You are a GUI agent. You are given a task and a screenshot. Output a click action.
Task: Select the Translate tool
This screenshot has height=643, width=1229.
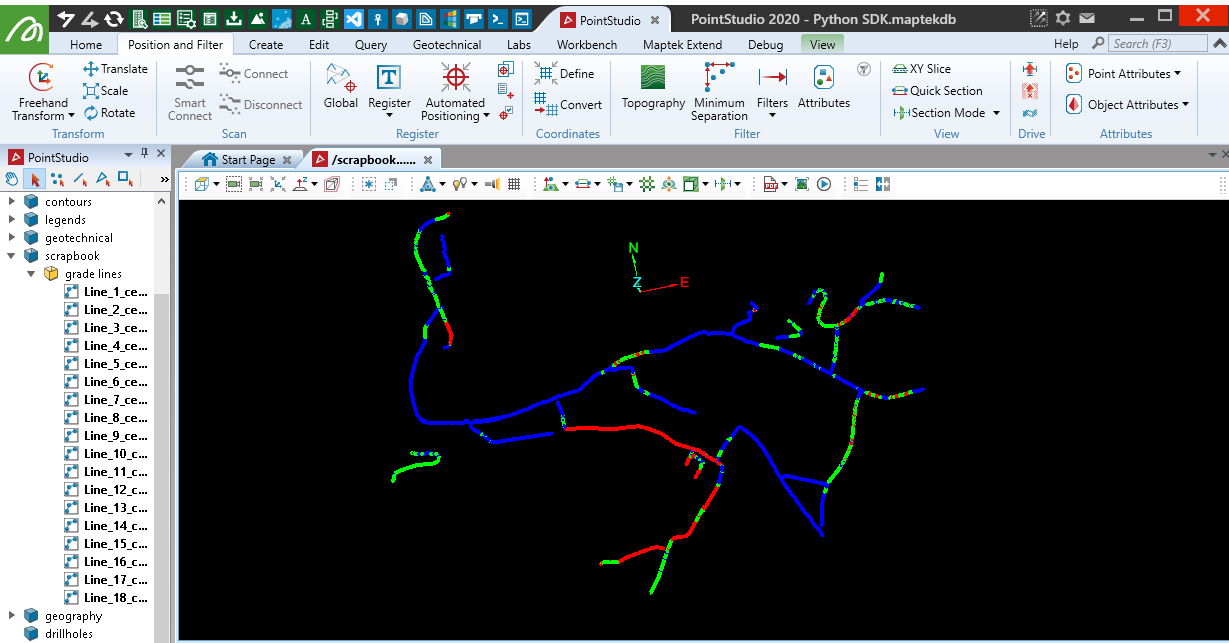click(x=115, y=69)
